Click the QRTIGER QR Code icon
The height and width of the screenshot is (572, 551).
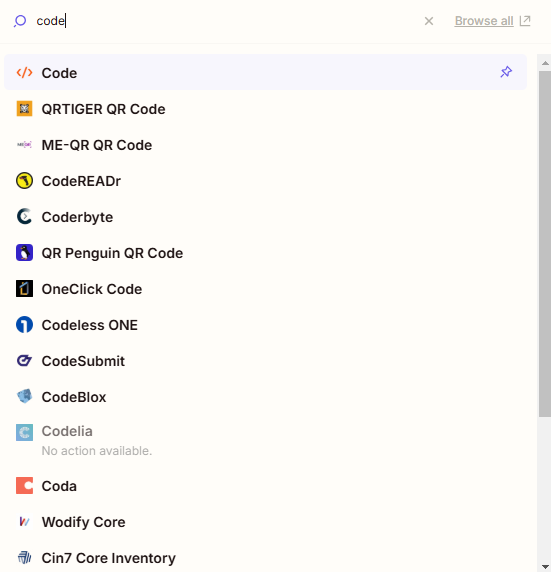point(24,109)
